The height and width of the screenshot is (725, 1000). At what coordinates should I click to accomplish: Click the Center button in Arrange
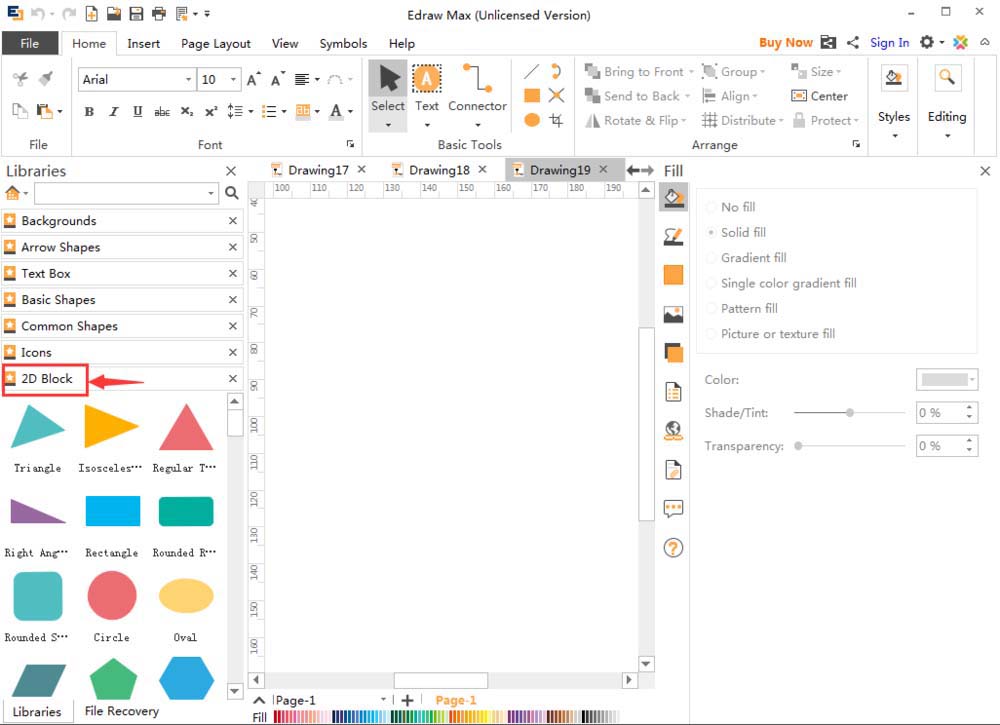819,96
